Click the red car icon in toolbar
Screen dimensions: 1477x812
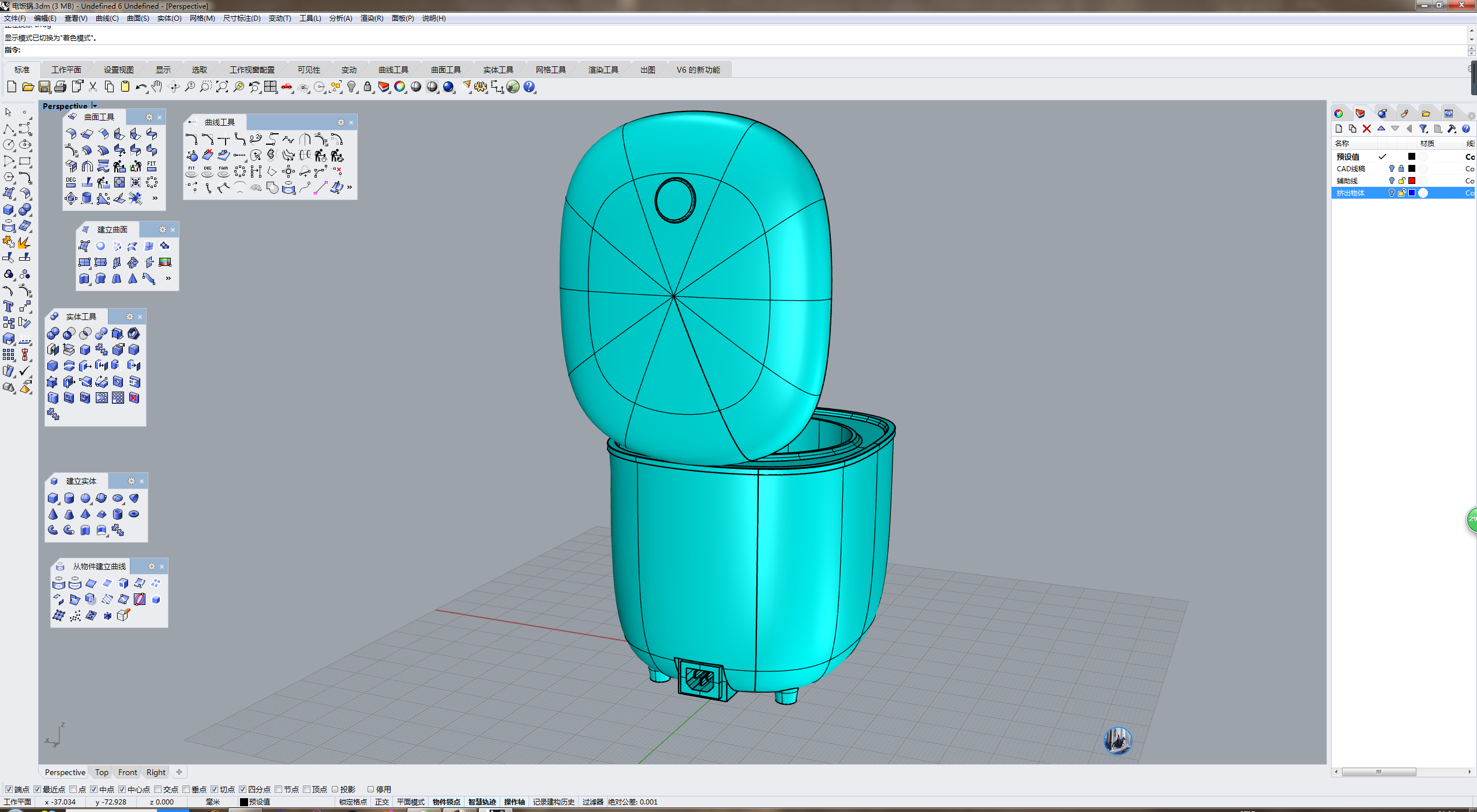(x=287, y=87)
